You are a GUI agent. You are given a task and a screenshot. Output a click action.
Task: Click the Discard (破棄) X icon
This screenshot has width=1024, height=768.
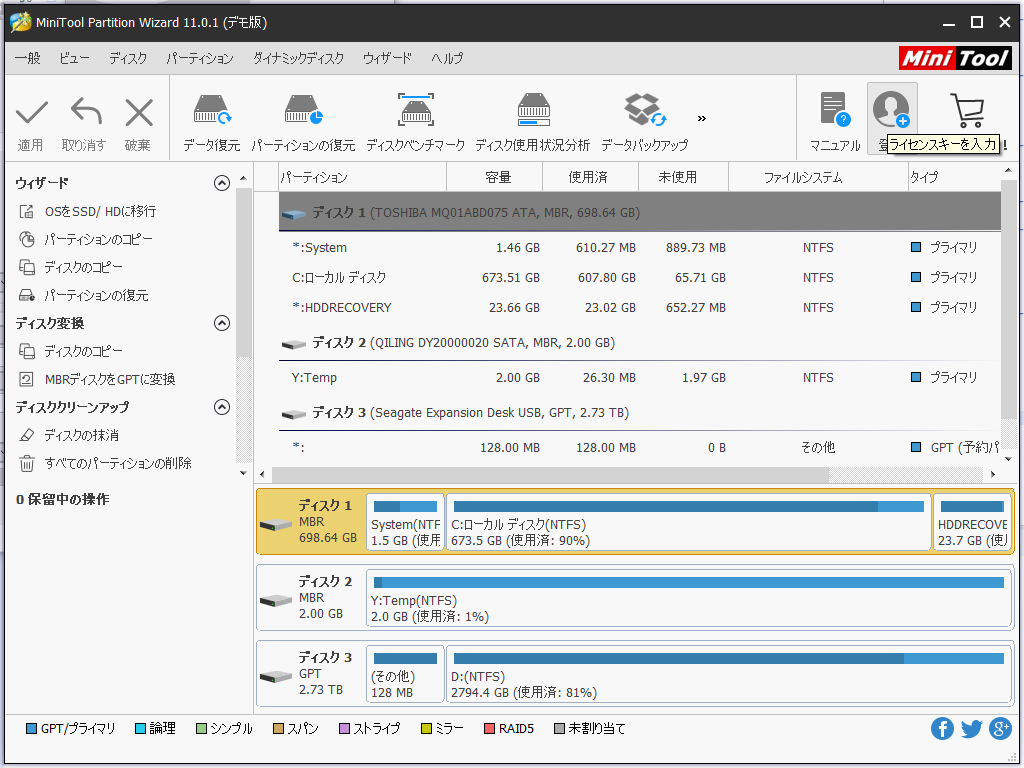[138, 112]
